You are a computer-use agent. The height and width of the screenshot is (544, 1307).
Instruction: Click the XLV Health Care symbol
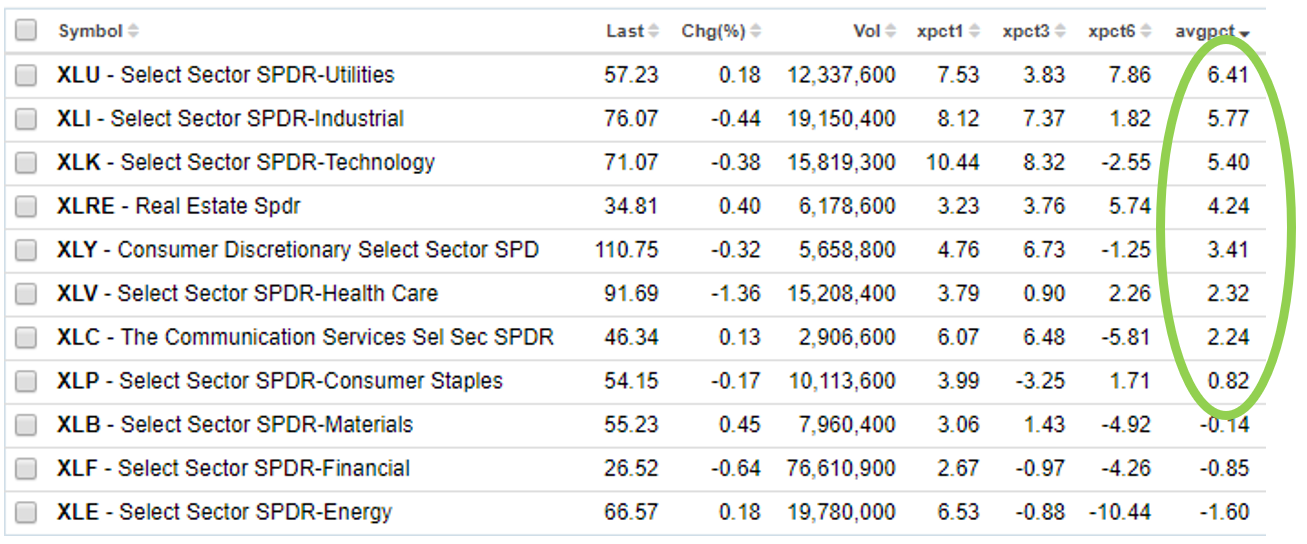coord(76,294)
